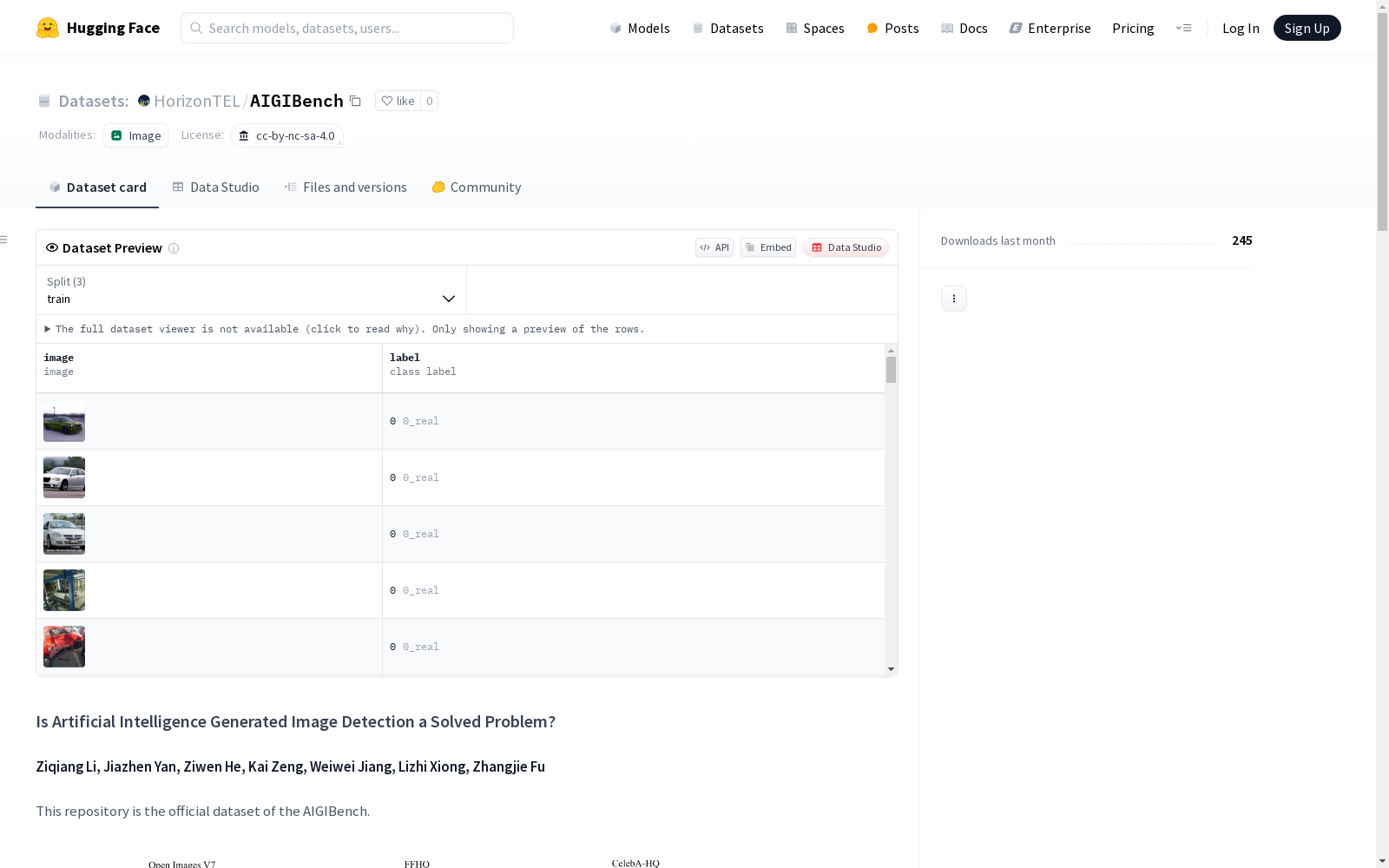This screenshot has height=868, width=1389.
Task: Go to Posts
Action: point(892,28)
